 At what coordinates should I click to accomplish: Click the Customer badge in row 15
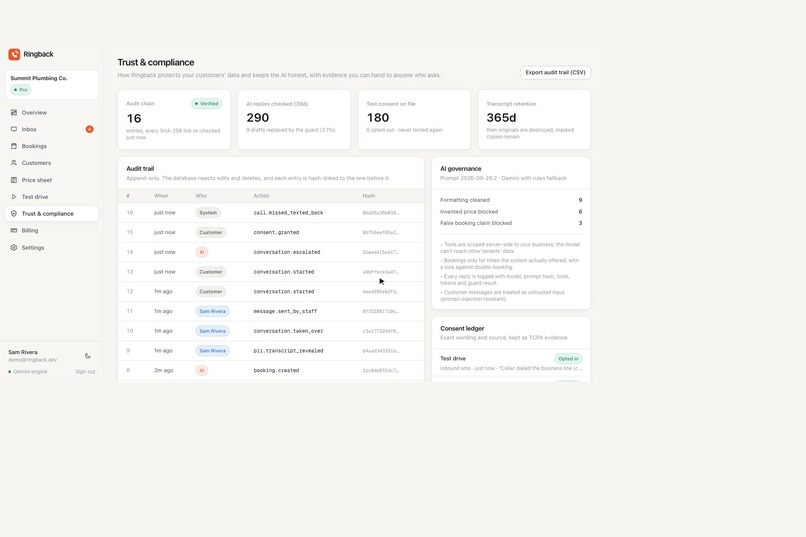pos(211,232)
